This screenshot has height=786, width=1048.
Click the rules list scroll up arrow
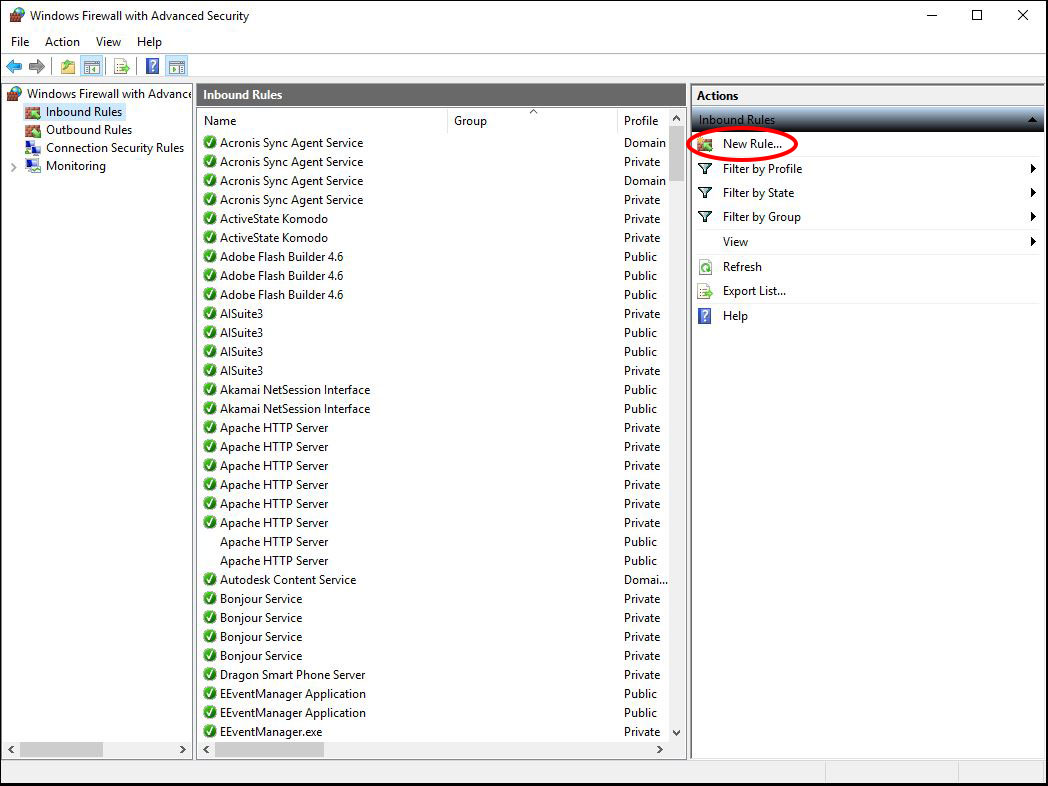[x=676, y=118]
